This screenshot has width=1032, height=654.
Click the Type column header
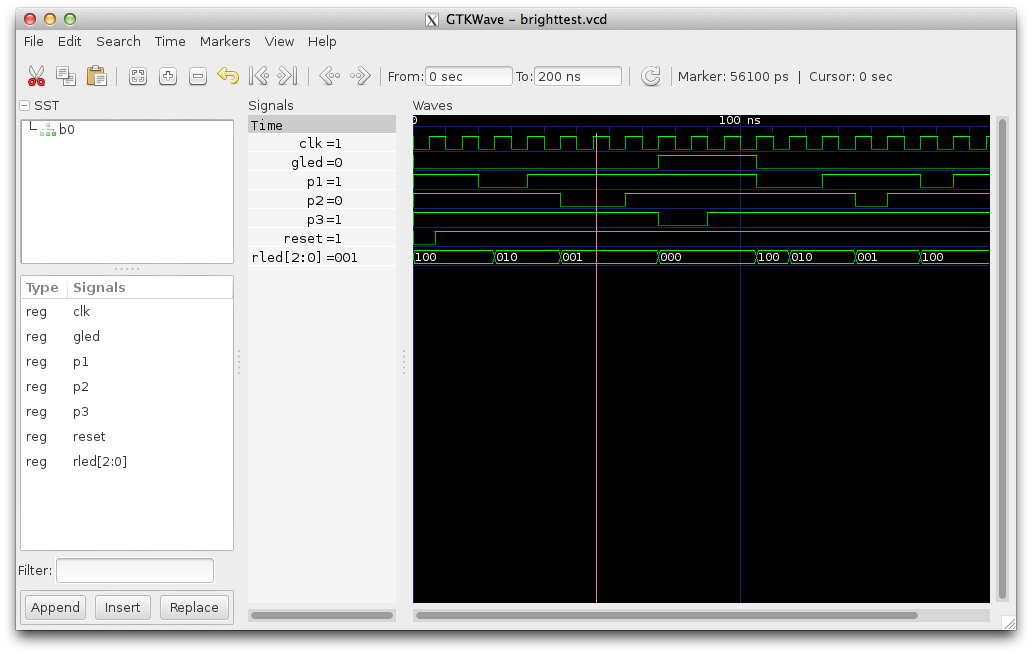pos(43,288)
